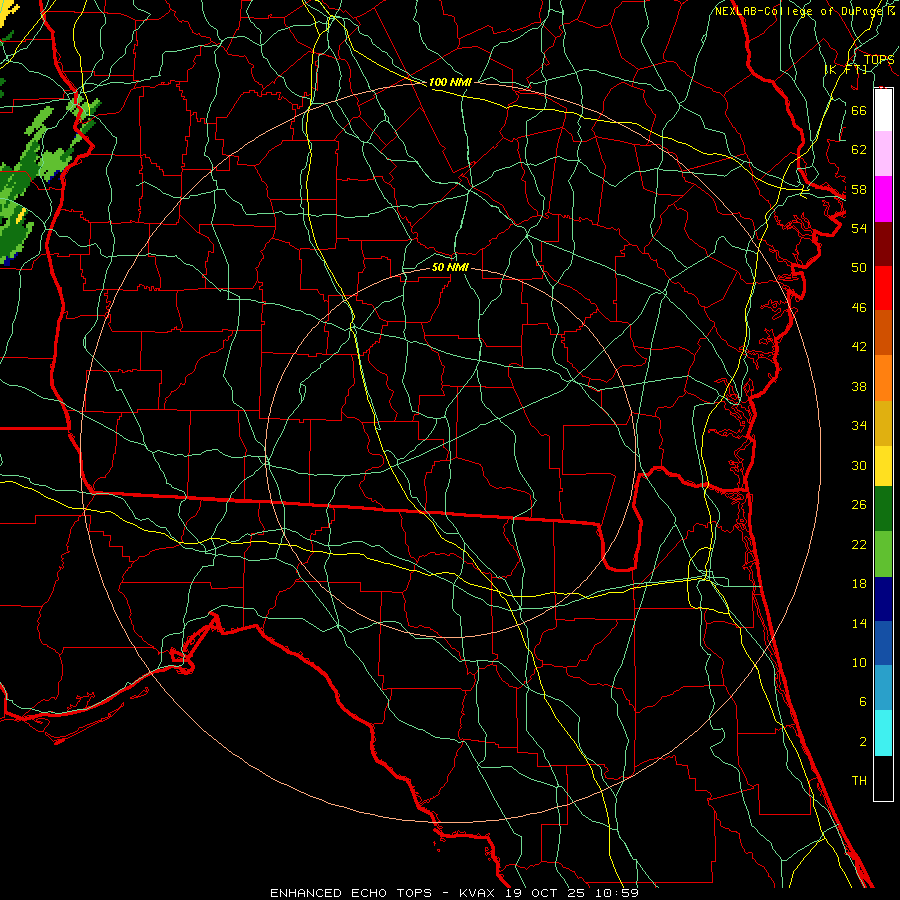Click the legend value 62
Image resolution: width=900 pixels, height=900 pixels.
coord(859,150)
